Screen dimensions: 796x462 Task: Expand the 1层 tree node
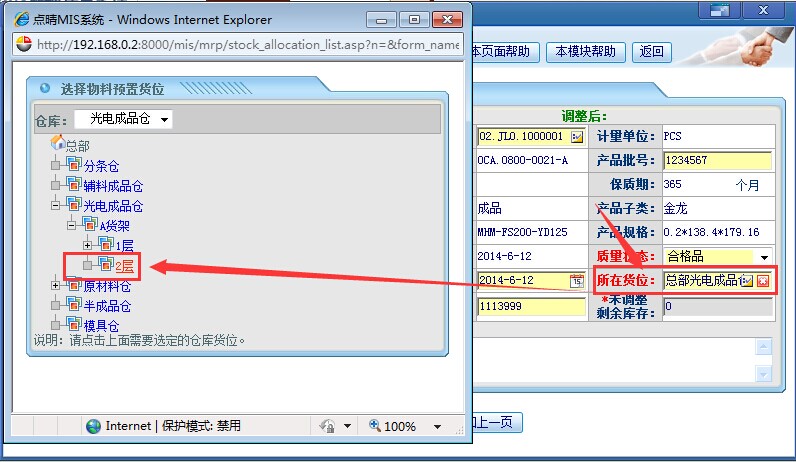(88, 245)
